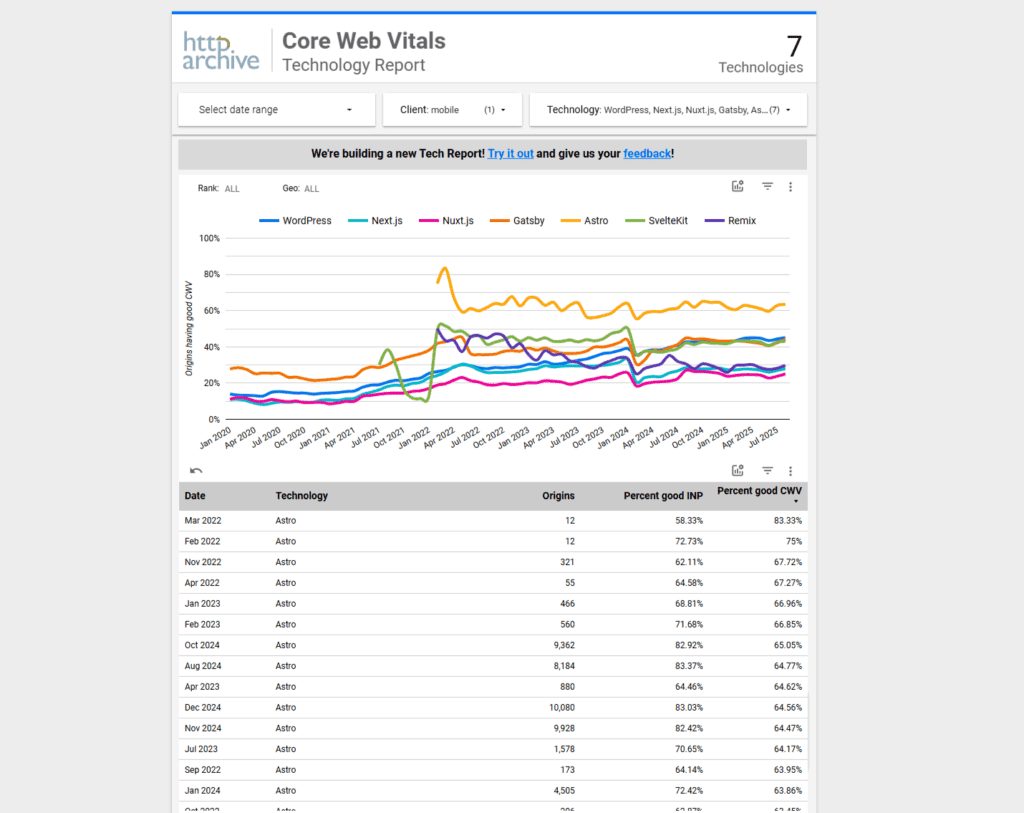Click Astro line peak on chart
1024x813 pixels.
point(445,268)
